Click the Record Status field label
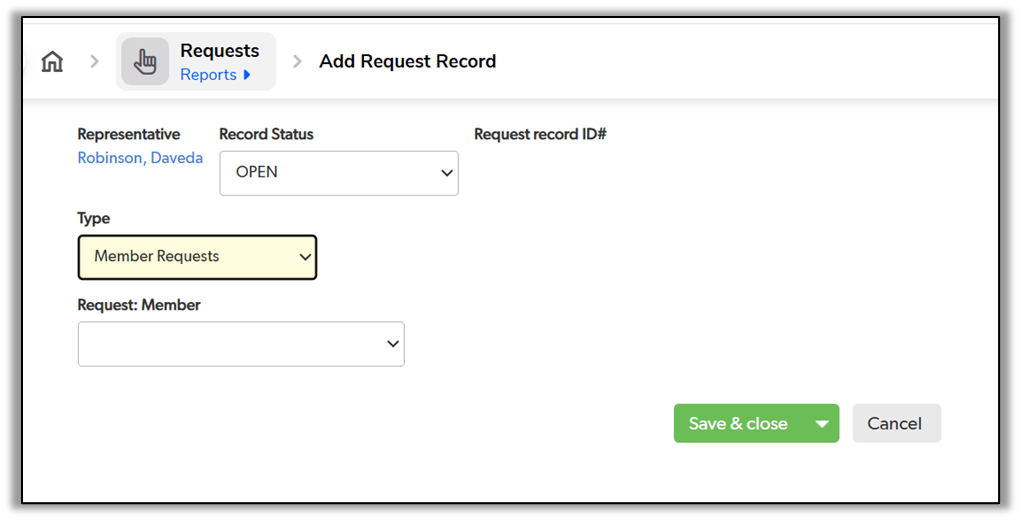 [x=266, y=134]
